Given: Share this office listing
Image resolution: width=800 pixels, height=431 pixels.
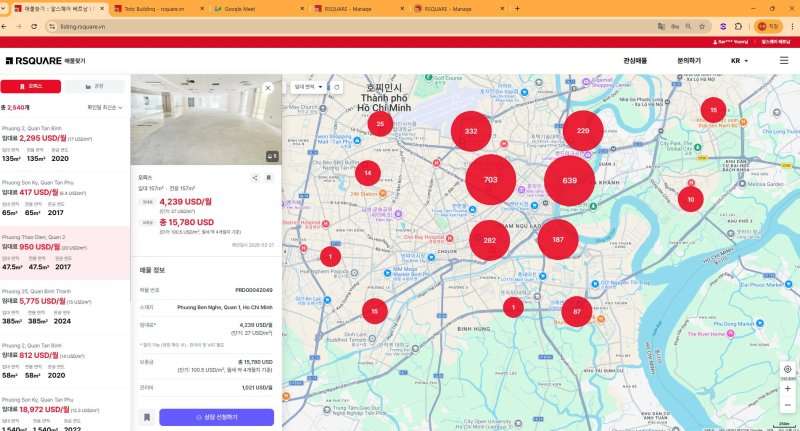Looking at the screenshot, I should [255, 177].
